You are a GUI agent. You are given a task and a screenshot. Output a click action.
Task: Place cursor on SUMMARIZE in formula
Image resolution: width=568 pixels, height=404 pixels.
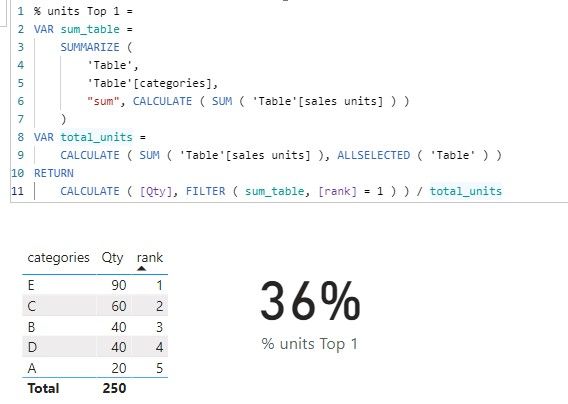point(90,47)
